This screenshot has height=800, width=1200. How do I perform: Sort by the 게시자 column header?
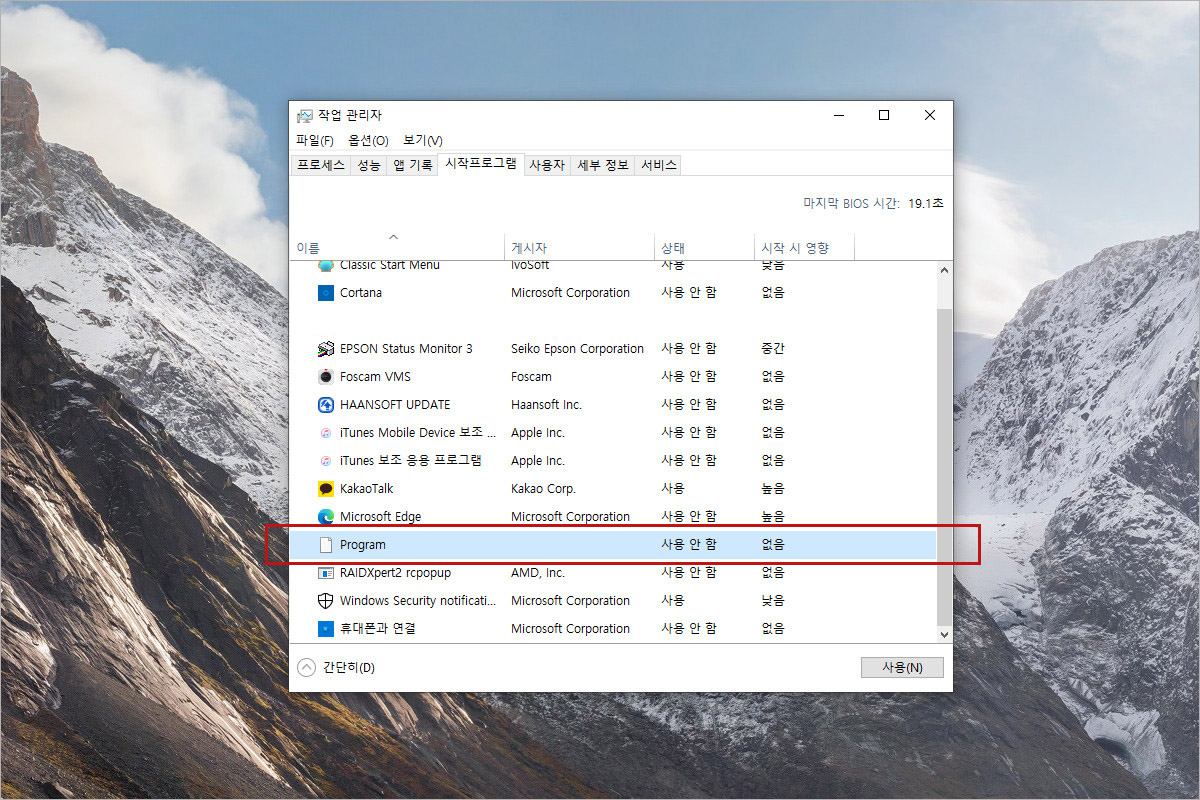coord(580,247)
